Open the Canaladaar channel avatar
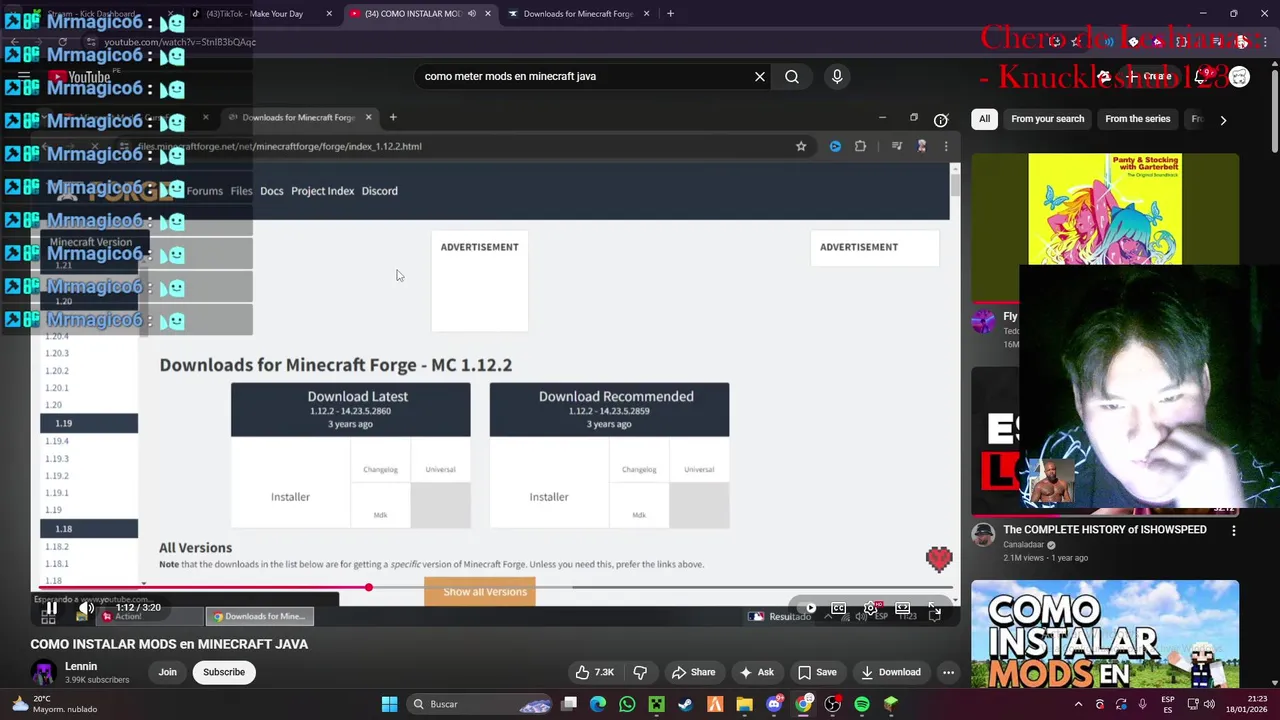1280x720 pixels. click(x=984, y=533)
